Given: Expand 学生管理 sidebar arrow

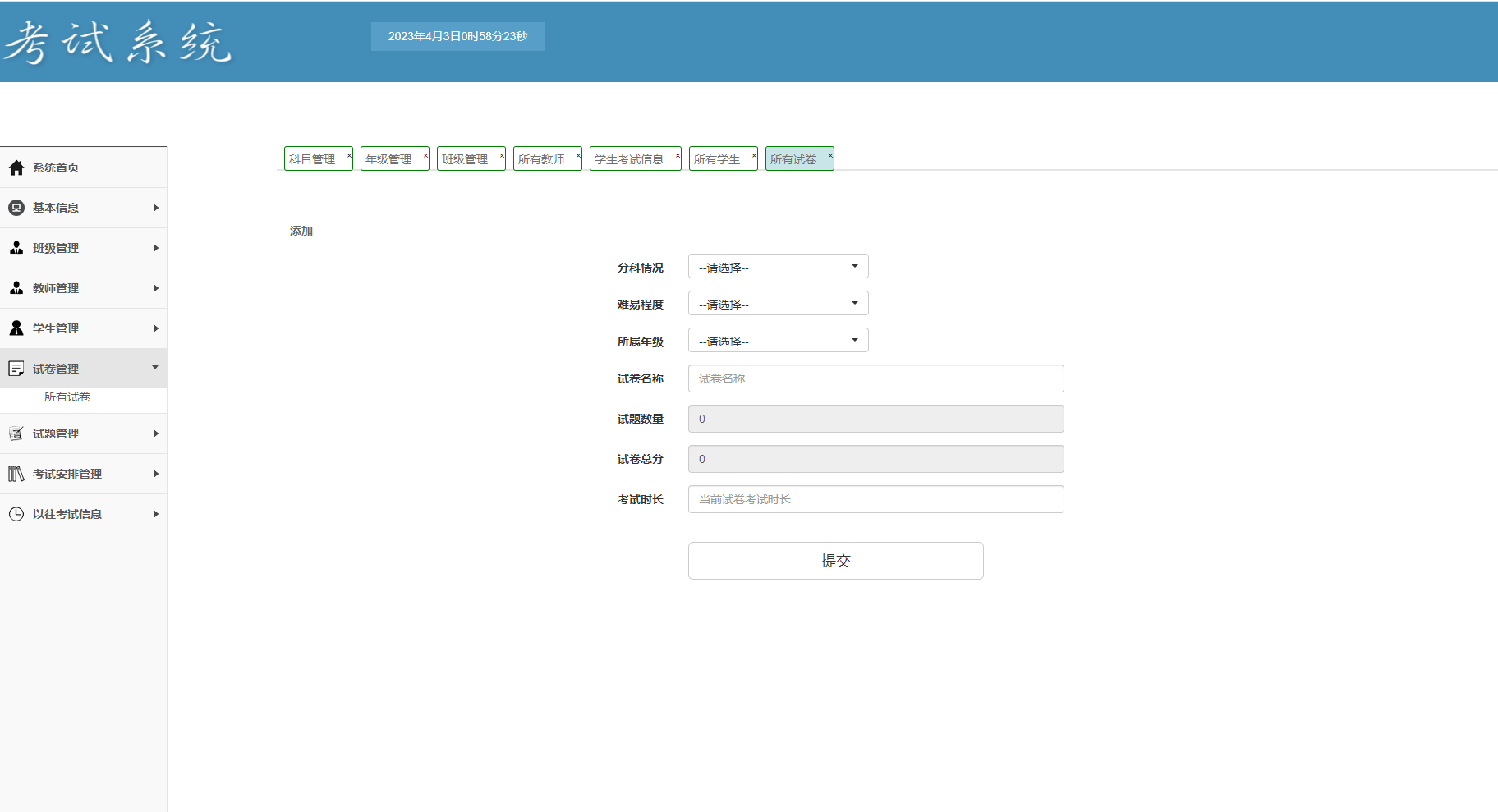Looking at the screenshot, I should pyautogui.click(x=156, y=328).
